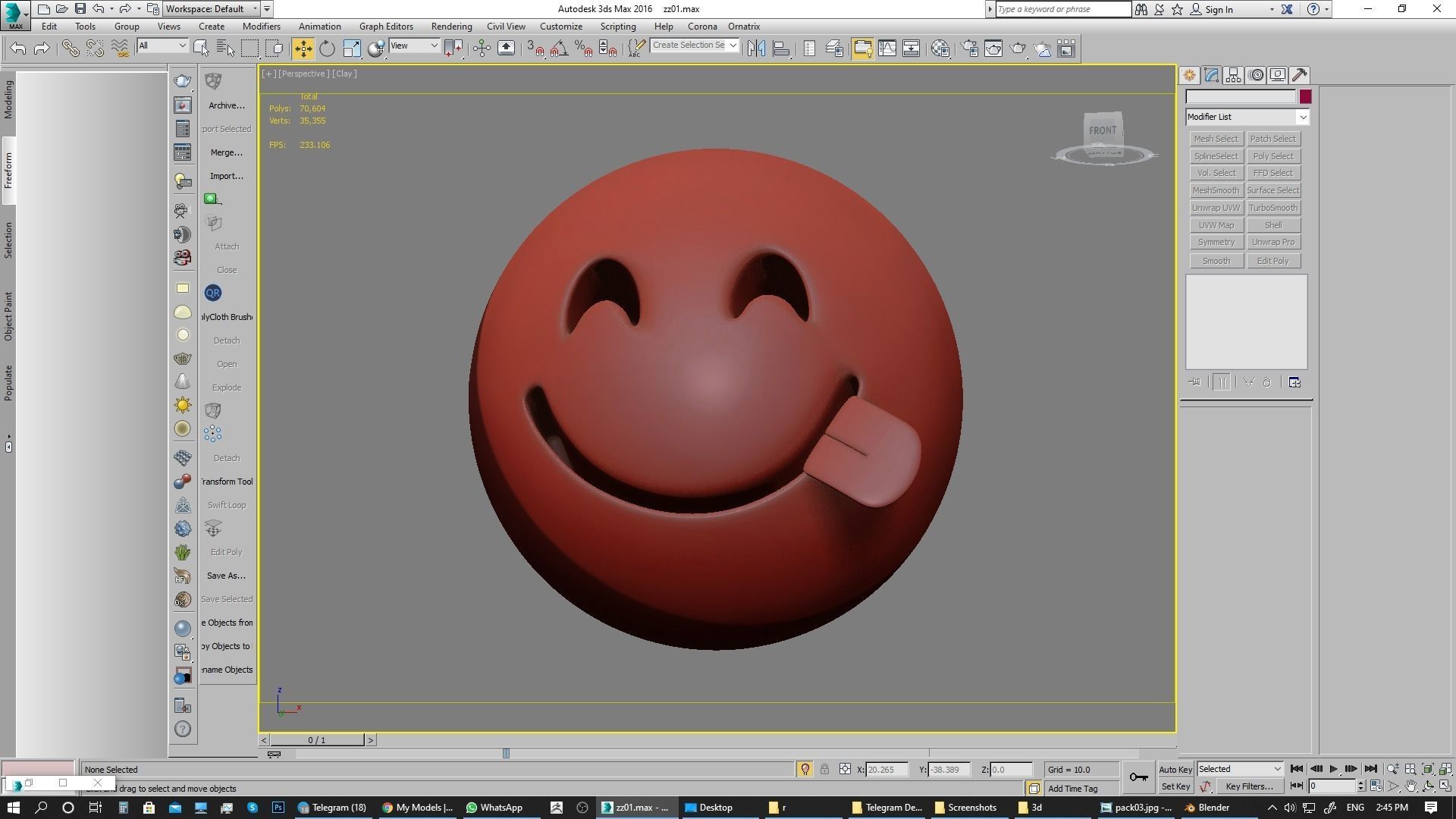Screen dimensions: 1456x819
Task: Click the object color swatch
Action: [x=1305, y=97]
